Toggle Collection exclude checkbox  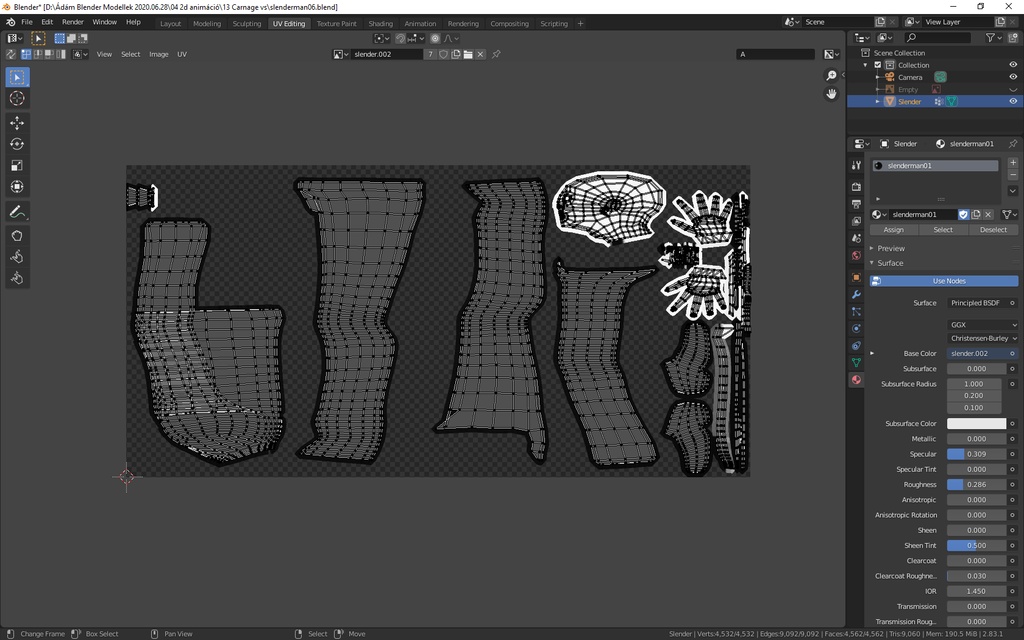[878, 65]
